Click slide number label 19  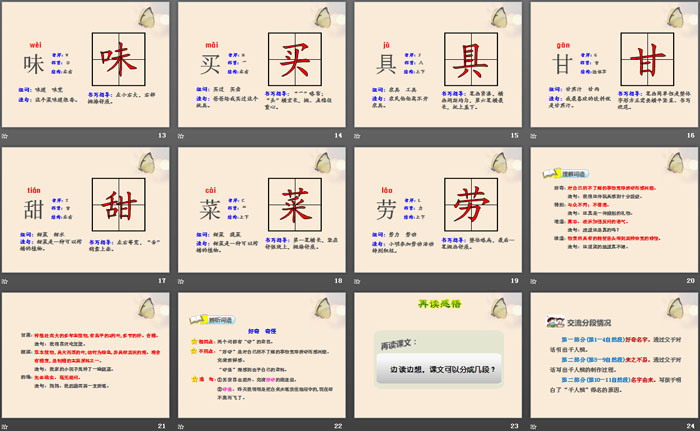tap(515, 280)
